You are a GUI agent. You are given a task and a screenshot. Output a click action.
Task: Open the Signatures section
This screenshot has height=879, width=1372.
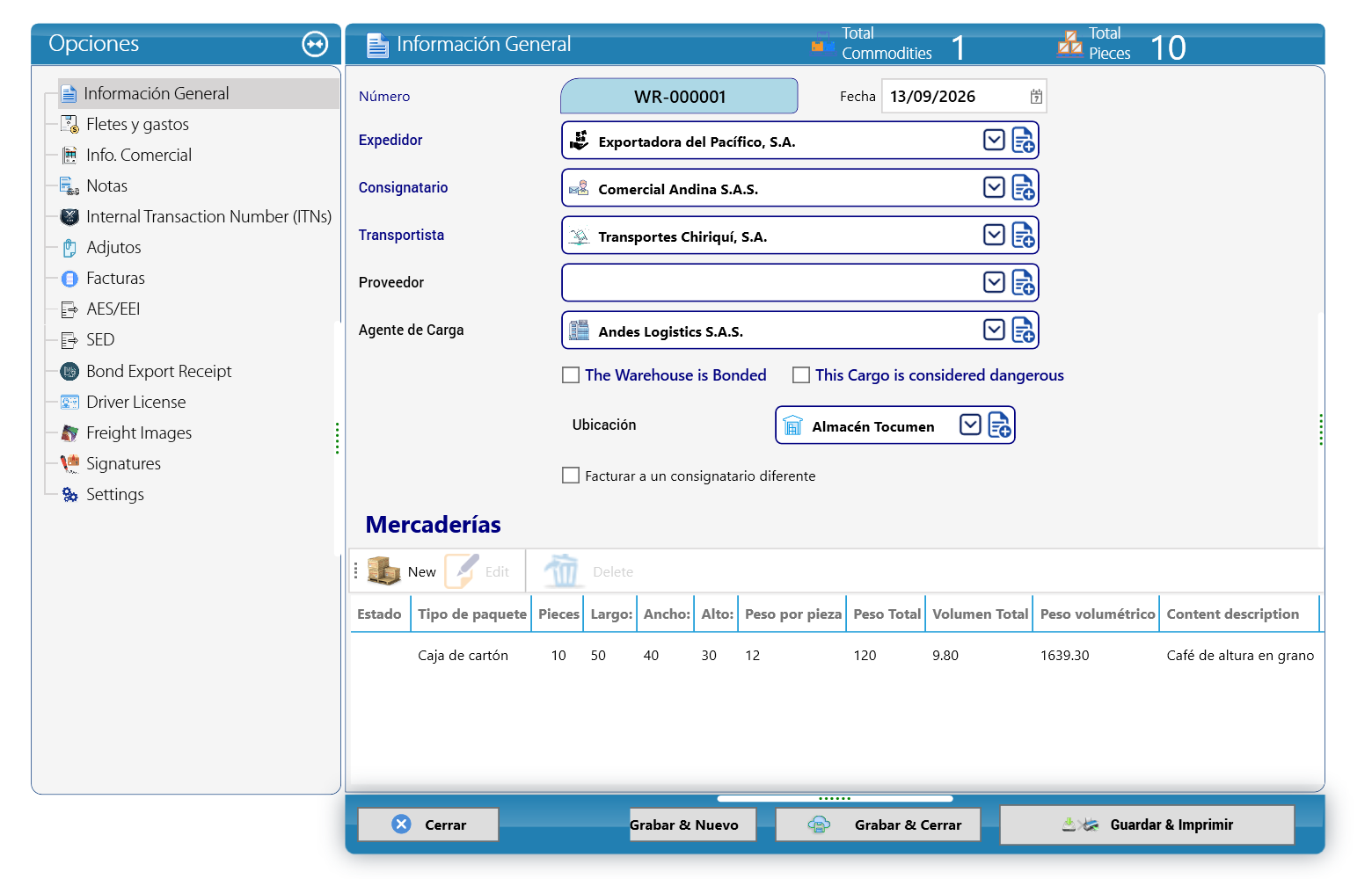click(110, 464)
